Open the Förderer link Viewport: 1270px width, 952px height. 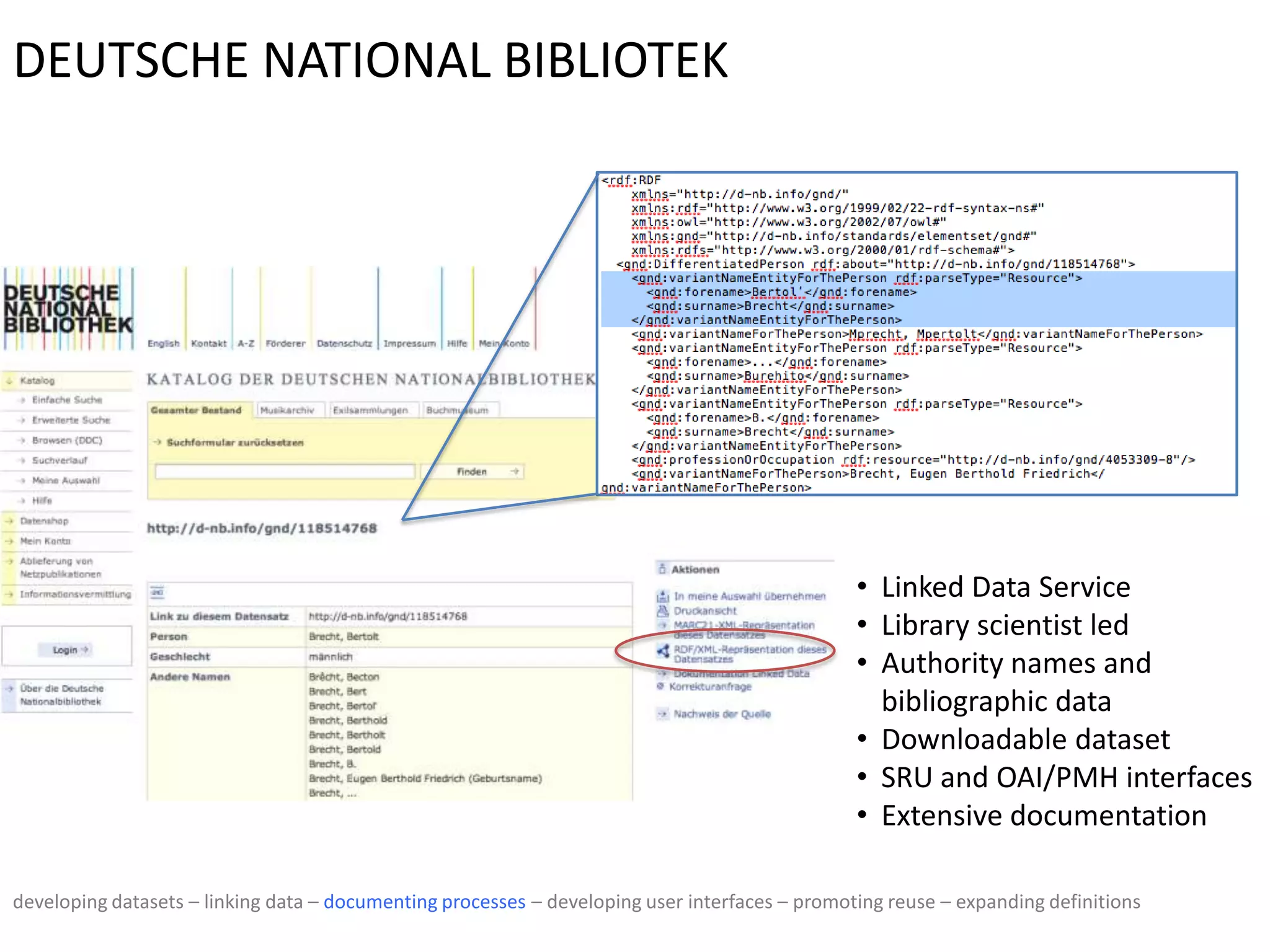click(285, 343)
